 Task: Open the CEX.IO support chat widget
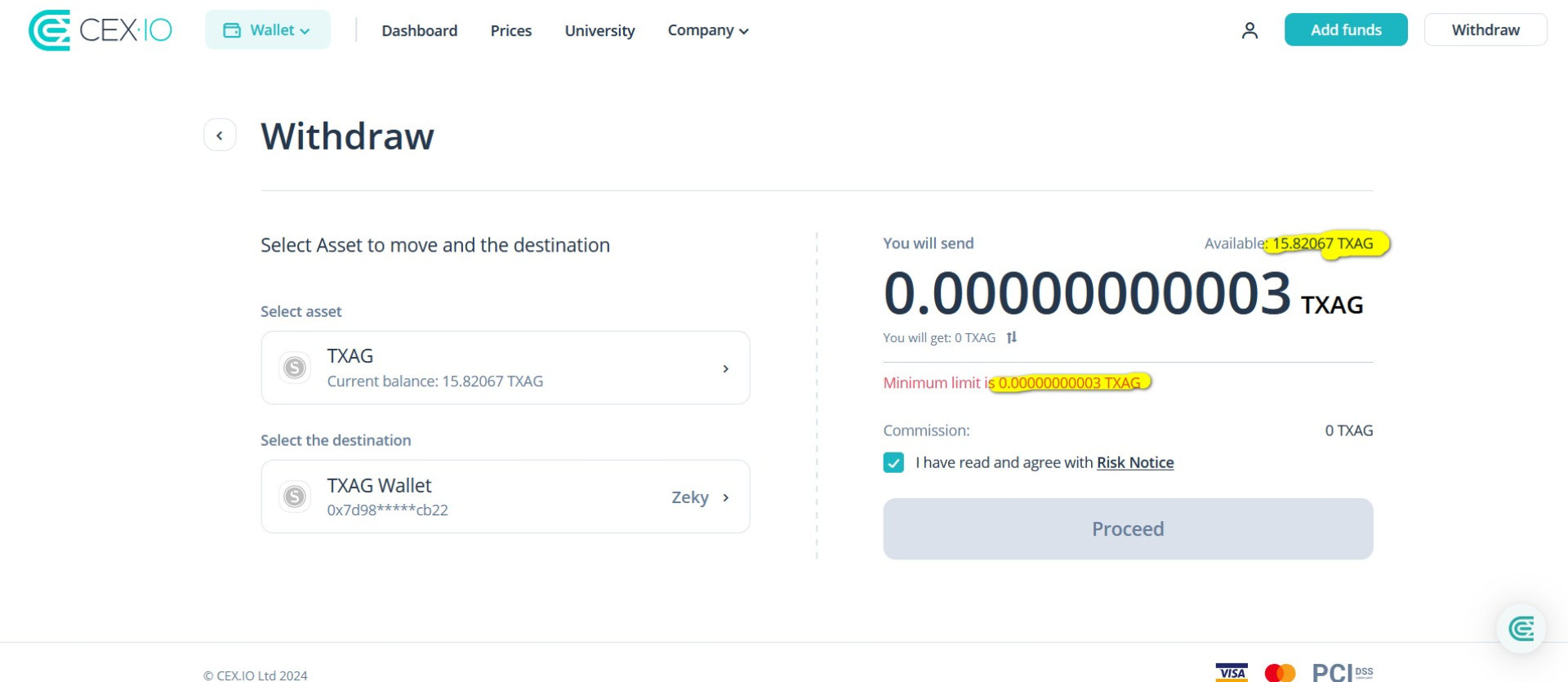1521,629
